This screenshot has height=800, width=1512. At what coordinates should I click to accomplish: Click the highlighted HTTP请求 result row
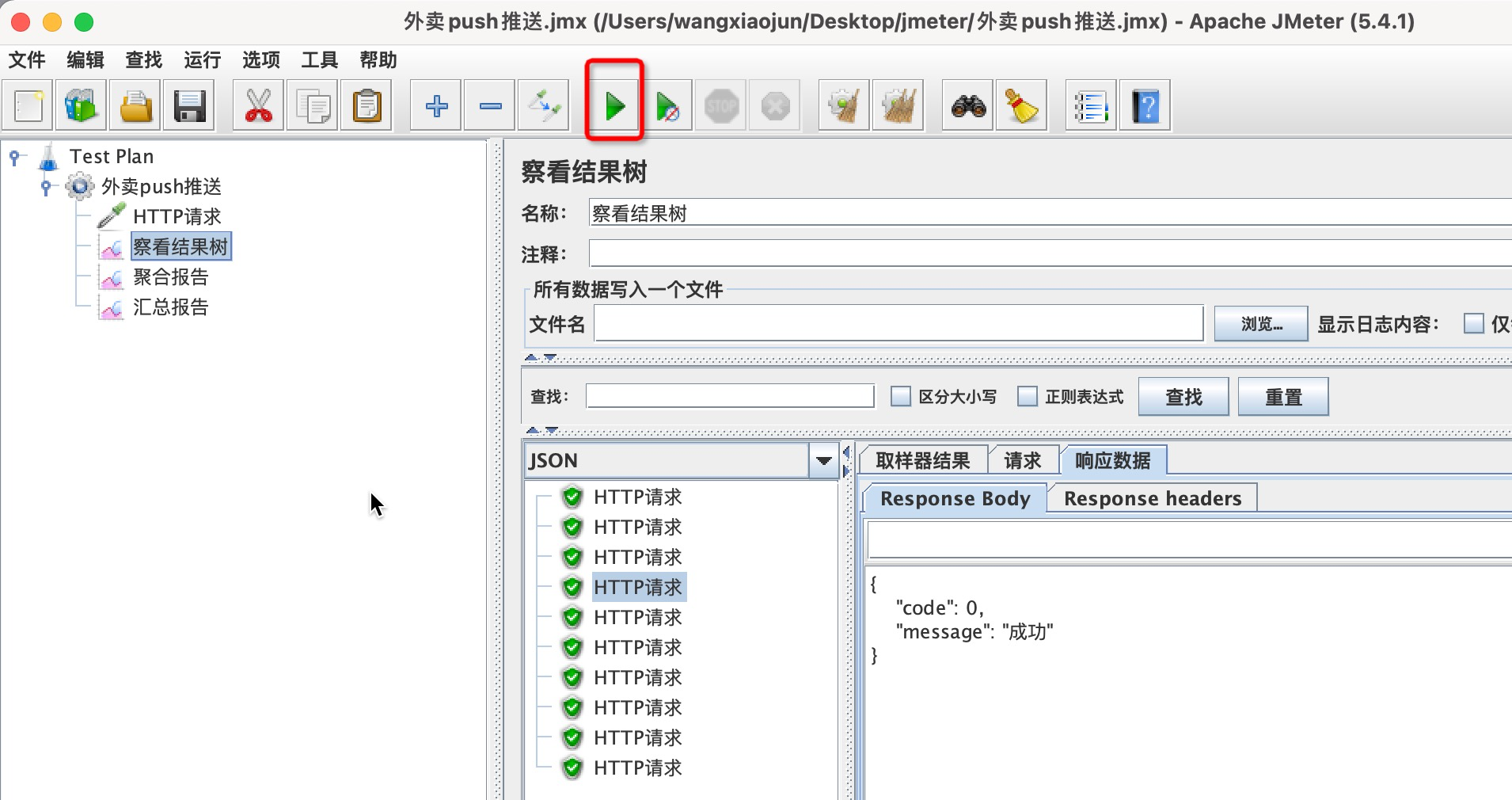[x=638, y=587]
